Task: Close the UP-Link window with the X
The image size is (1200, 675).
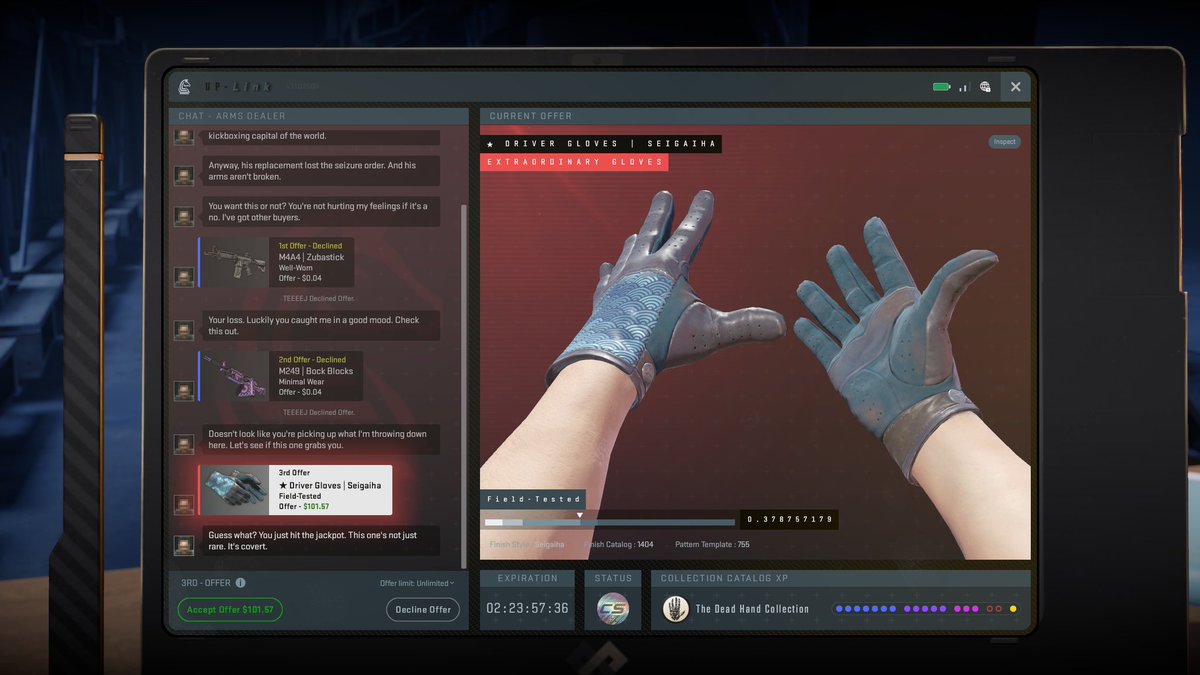Action: [1015, 87]
